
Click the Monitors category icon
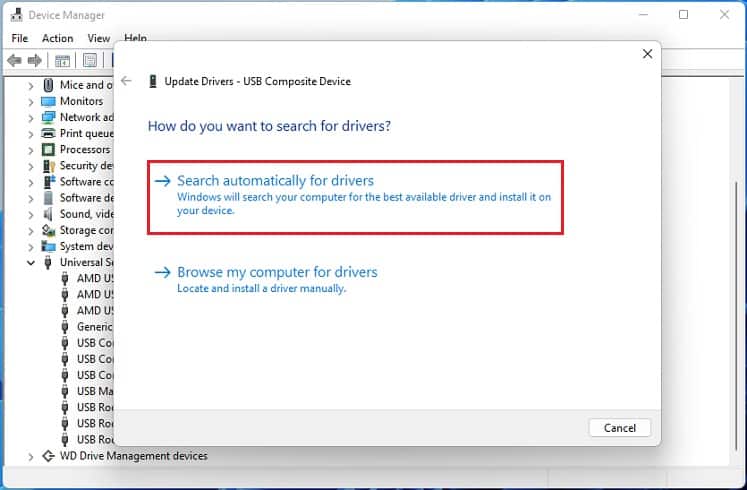point(48,101)
